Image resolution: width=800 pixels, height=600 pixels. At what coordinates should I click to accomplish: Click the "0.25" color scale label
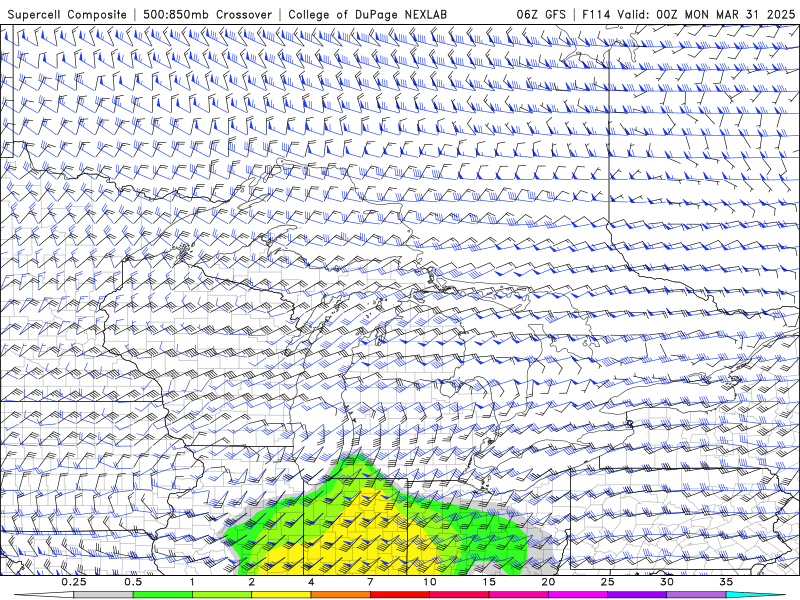click(x=74, y=582)
